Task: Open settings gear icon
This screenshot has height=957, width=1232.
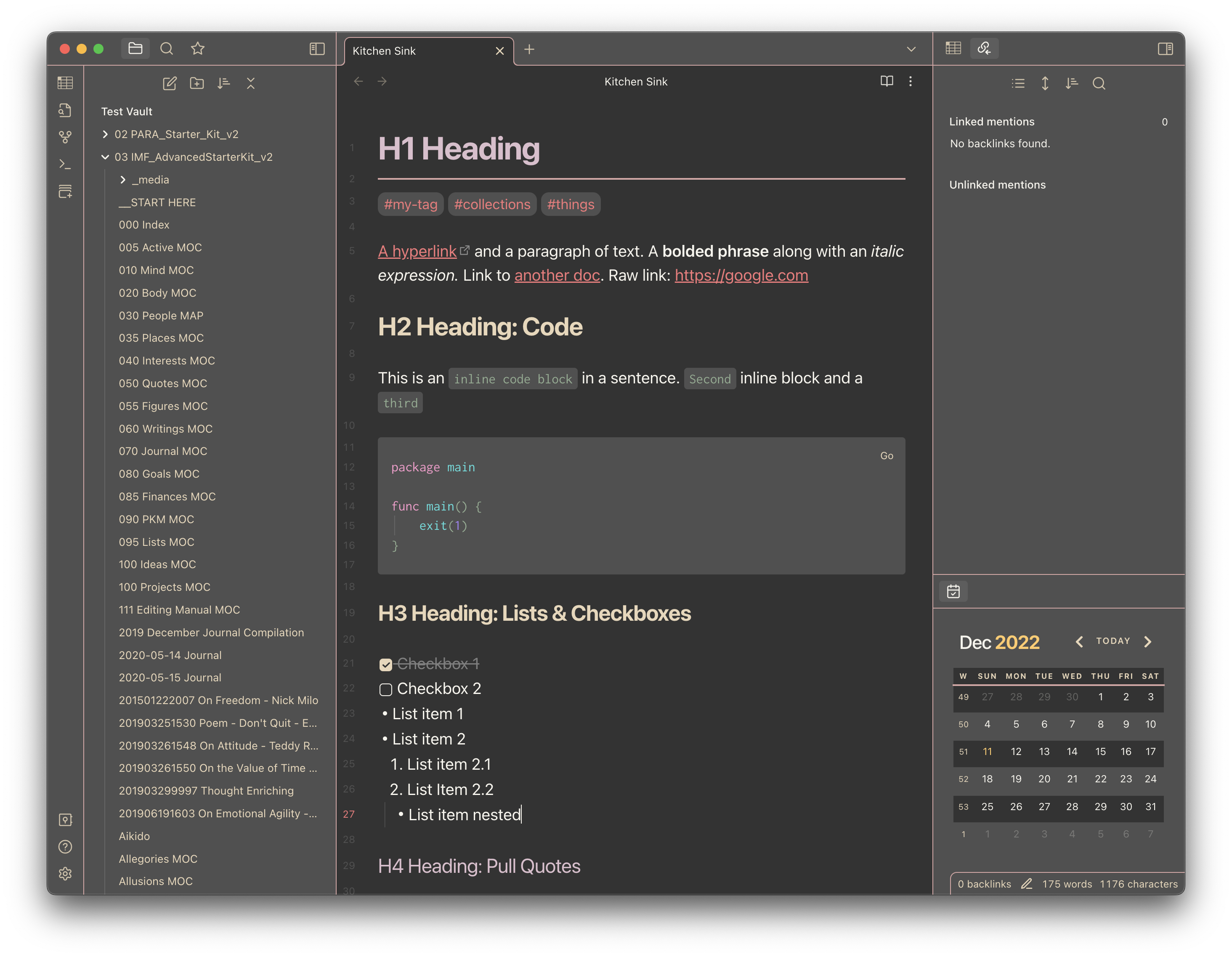Action: click(x=66, y=874)
